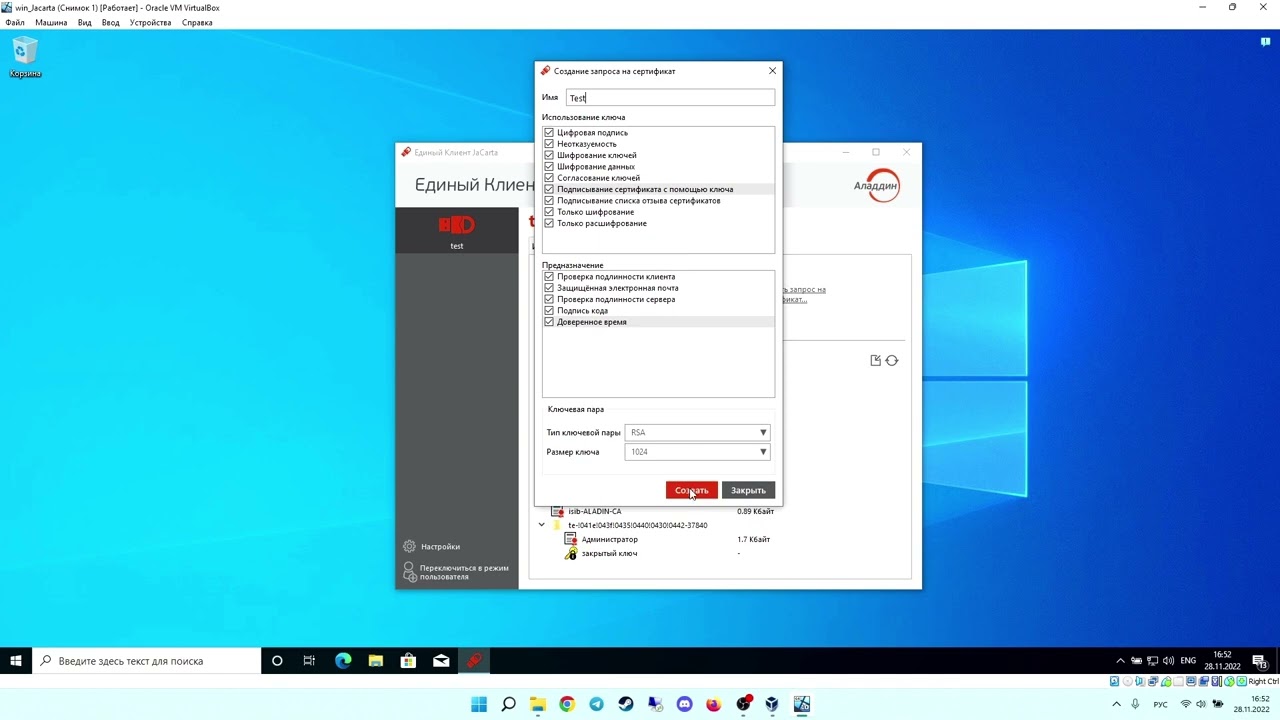Screen dimensions: 1280x720
Task: Collapse the te-!041e container tree node
Action: coord(542,525)
